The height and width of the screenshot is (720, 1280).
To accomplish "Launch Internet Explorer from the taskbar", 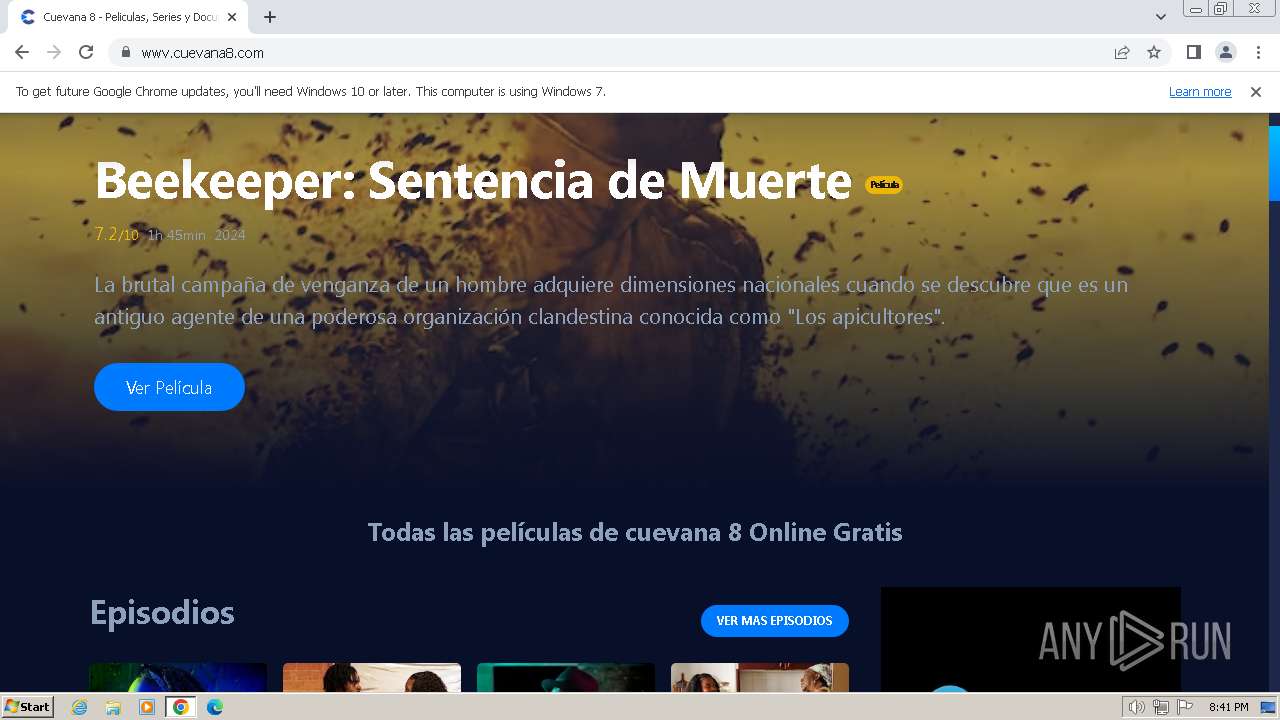I will [80, 707].
